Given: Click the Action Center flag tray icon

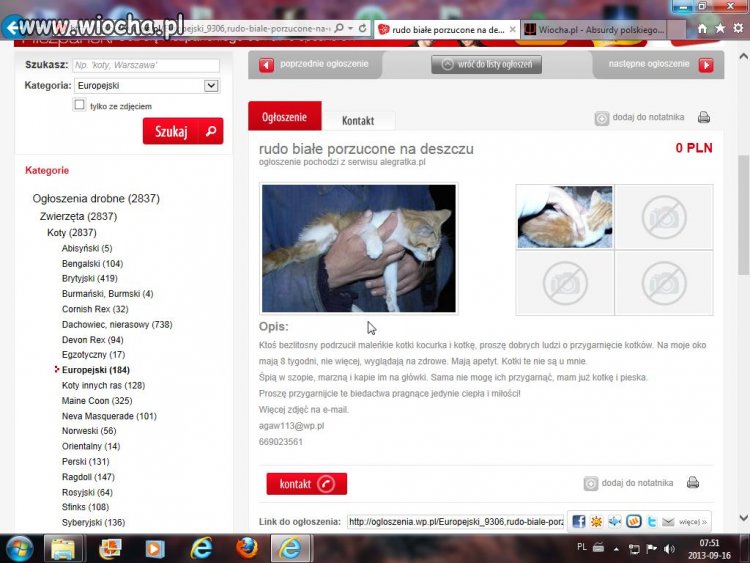Looking at the screenshot, I should pos(651,549).
